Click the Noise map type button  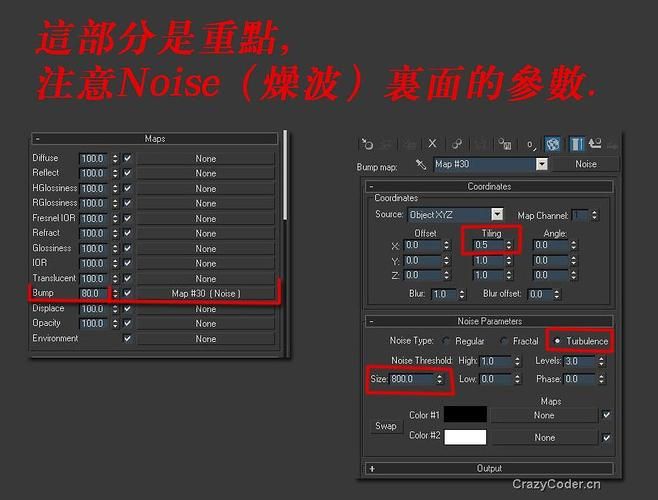click(586, 164)
